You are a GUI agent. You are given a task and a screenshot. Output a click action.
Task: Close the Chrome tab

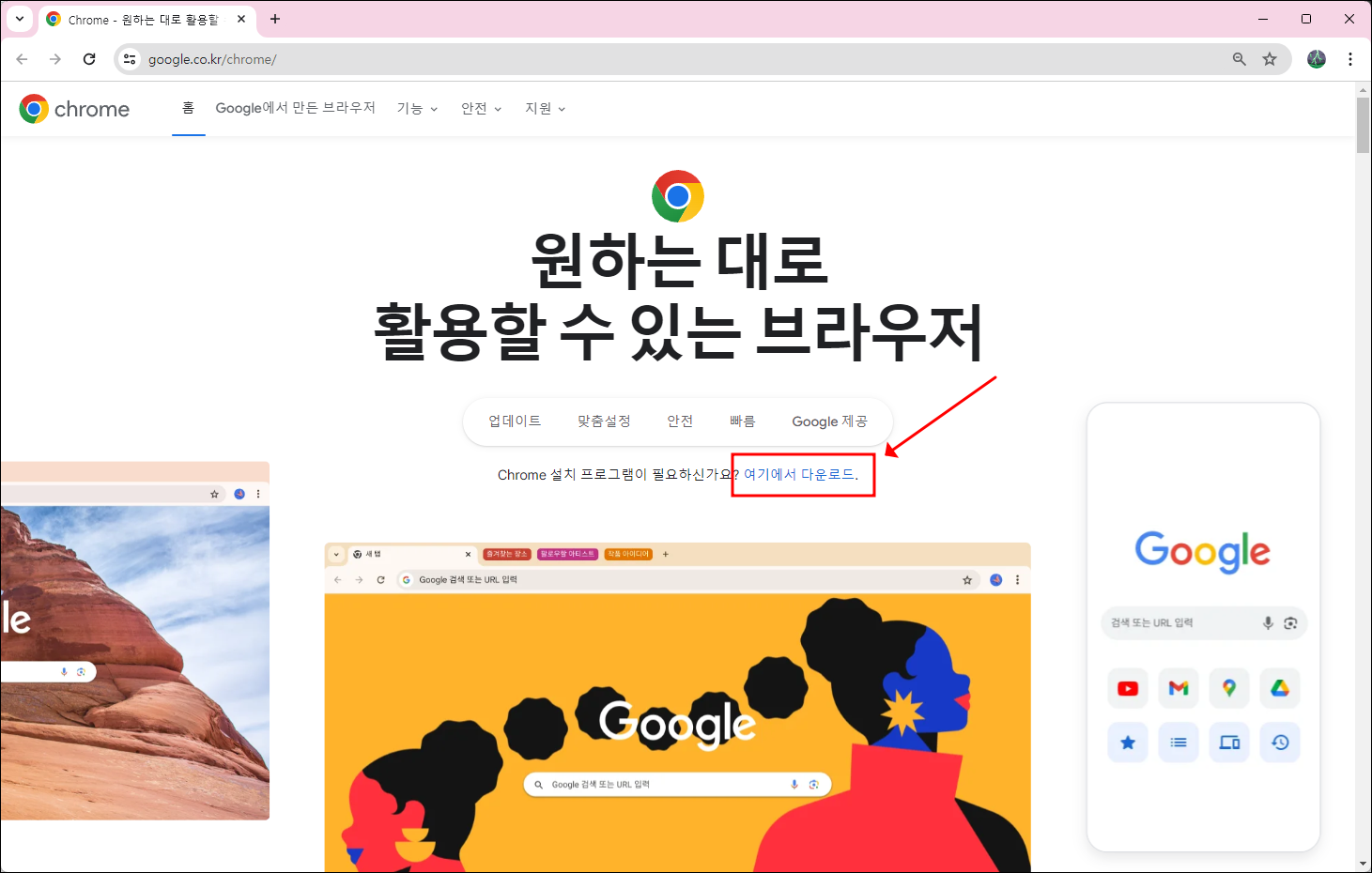pos(241,19)
